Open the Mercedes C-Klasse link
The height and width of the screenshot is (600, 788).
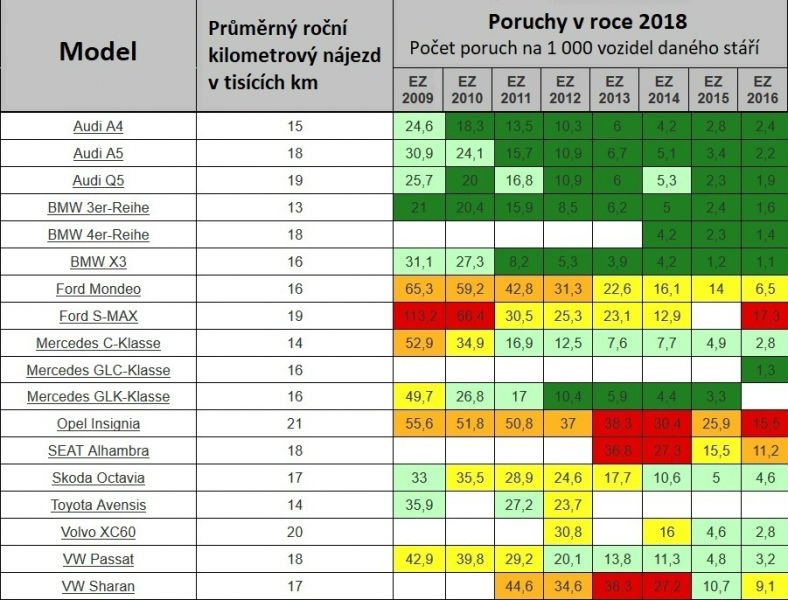click(x=98, y=343)
